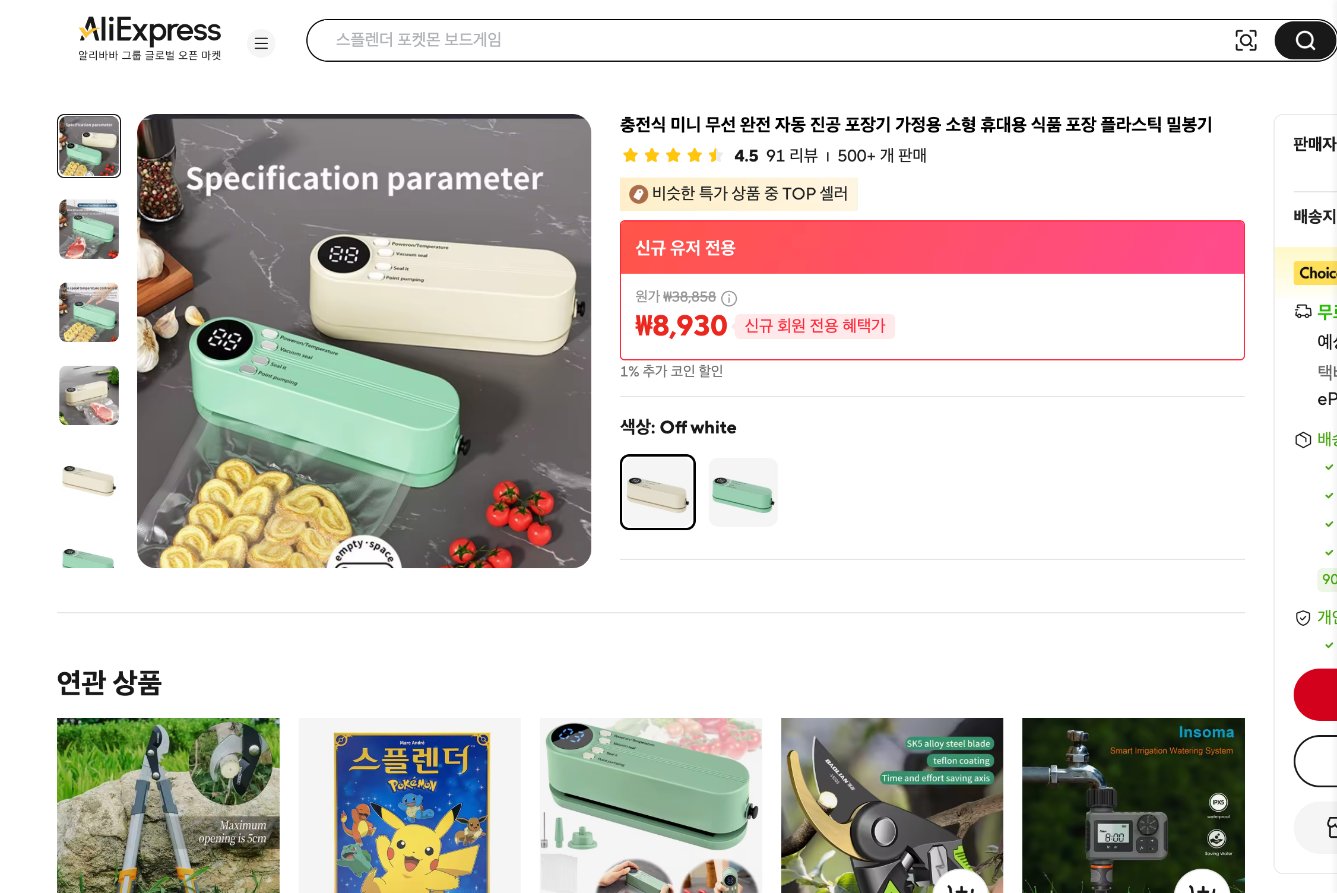Viewport: 1337px width, 893px height.
Task: Click the TOP seller price-tag badge icon
Action: coord(639,194)
